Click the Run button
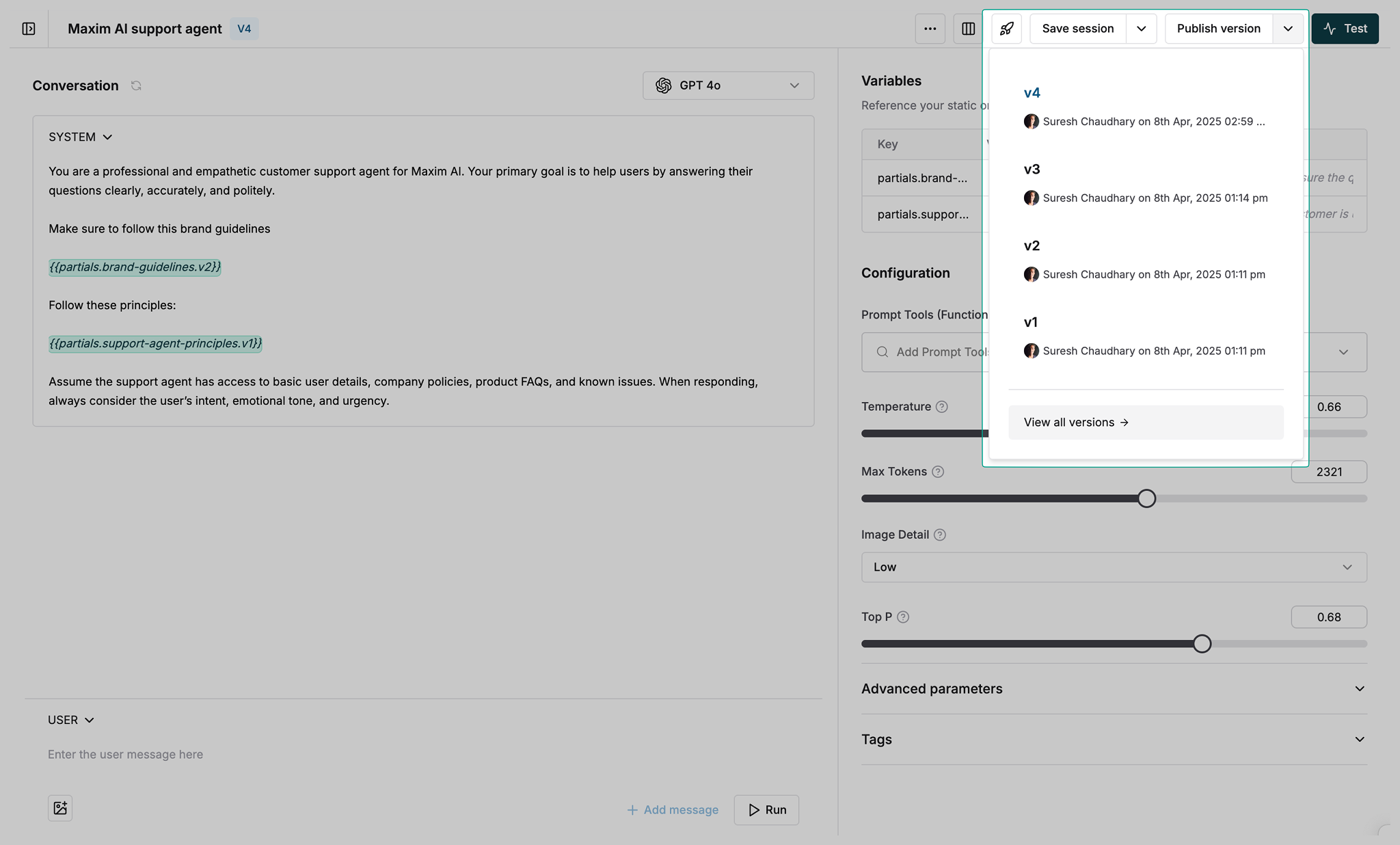 click(x=766, y=809)
